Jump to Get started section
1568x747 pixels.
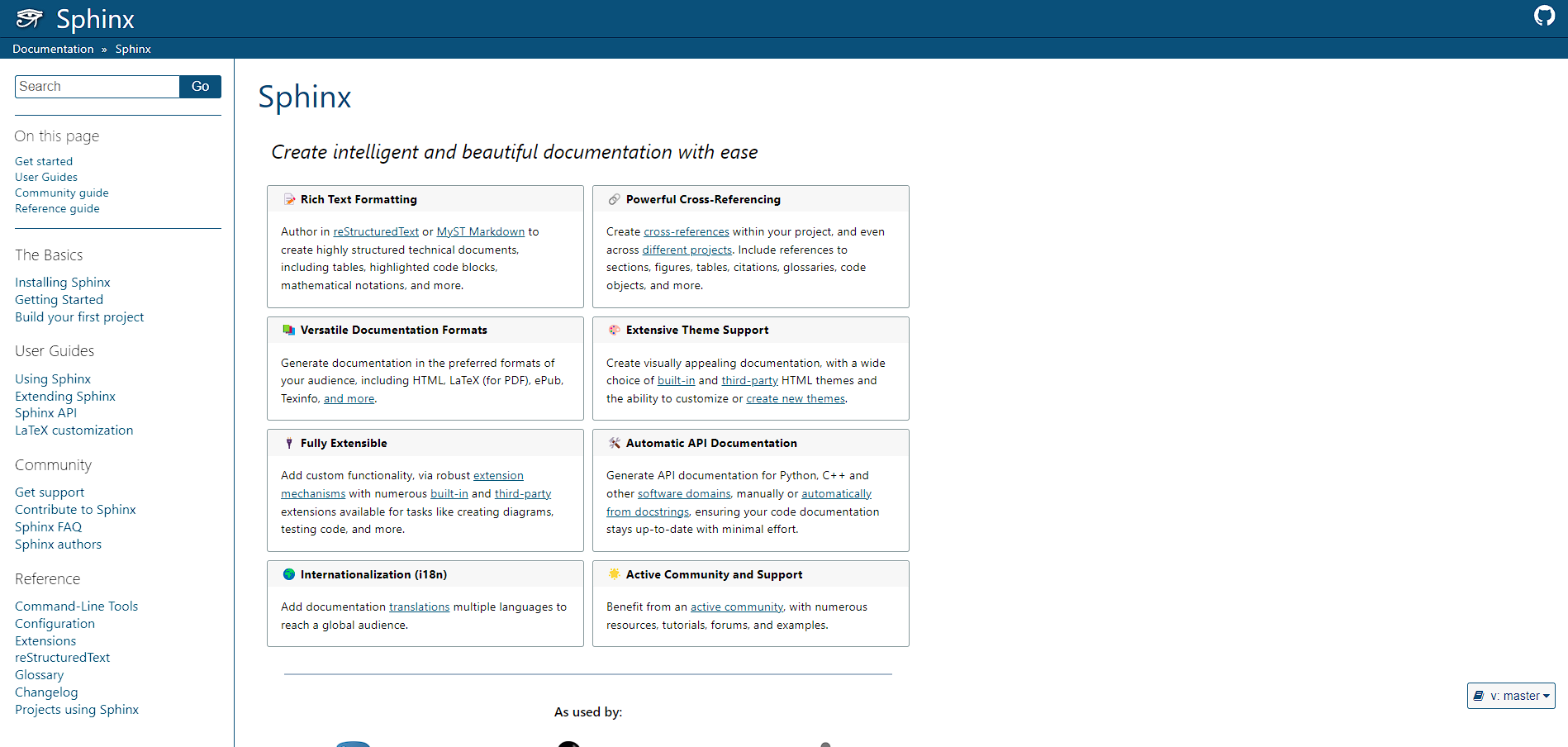point(44,161)
